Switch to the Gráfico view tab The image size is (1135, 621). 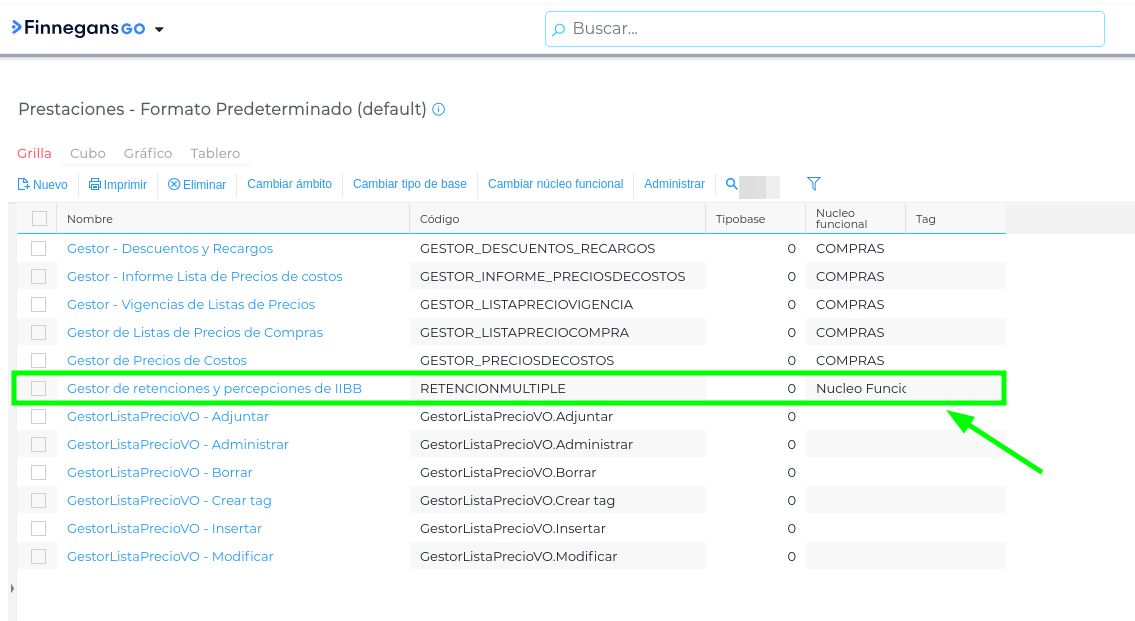pyautogui.click(x=148, y=153)
